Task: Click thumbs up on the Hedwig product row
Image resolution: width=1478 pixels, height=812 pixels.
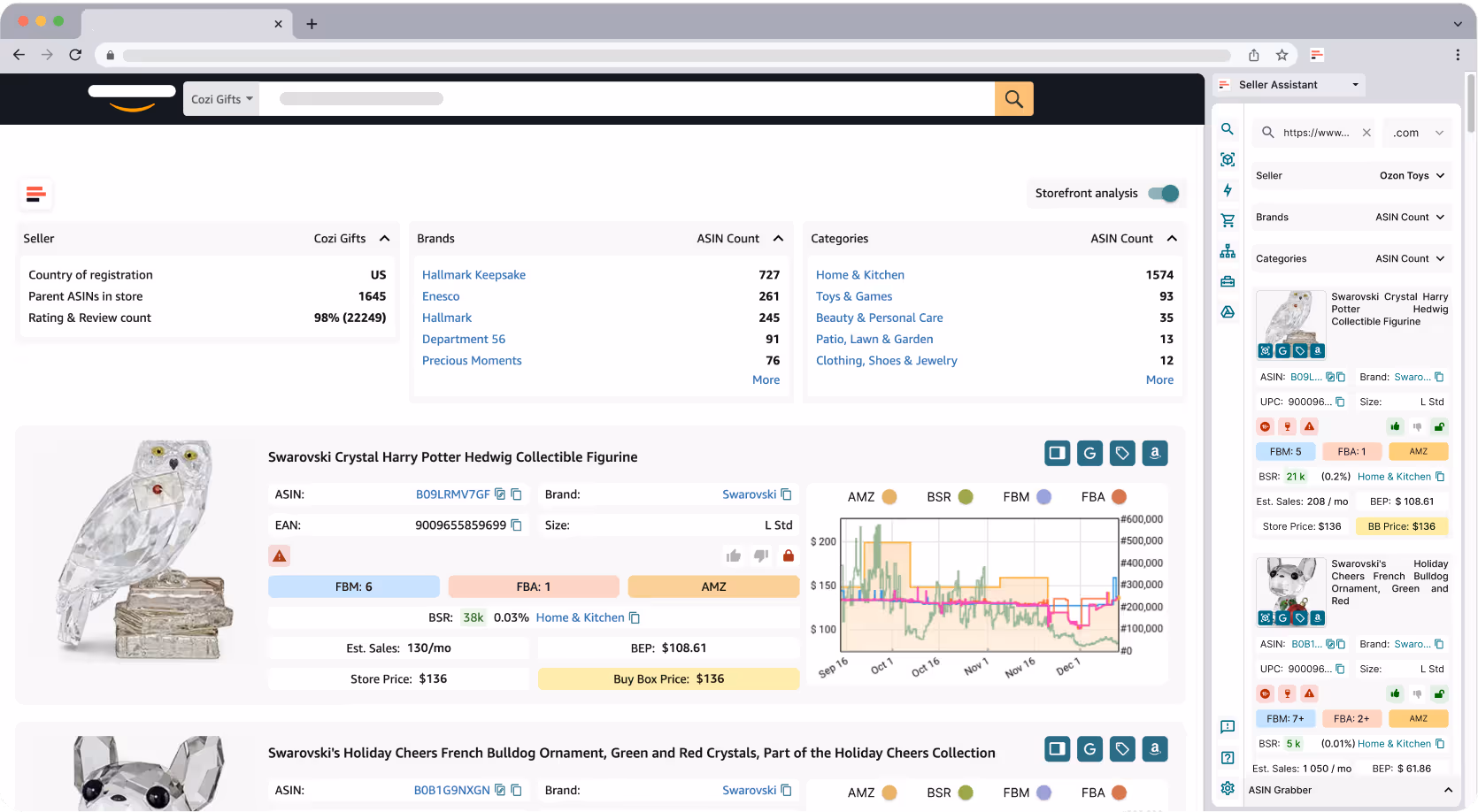Action: [x=734, y=556]
